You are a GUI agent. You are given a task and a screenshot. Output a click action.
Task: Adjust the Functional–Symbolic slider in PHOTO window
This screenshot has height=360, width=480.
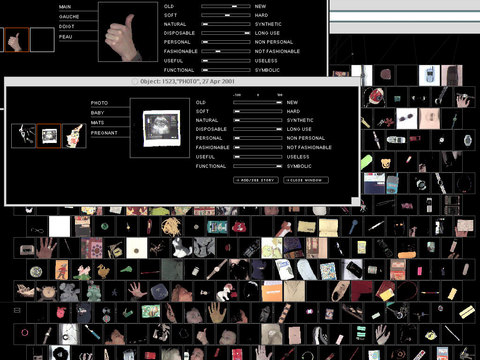(258, 166)
